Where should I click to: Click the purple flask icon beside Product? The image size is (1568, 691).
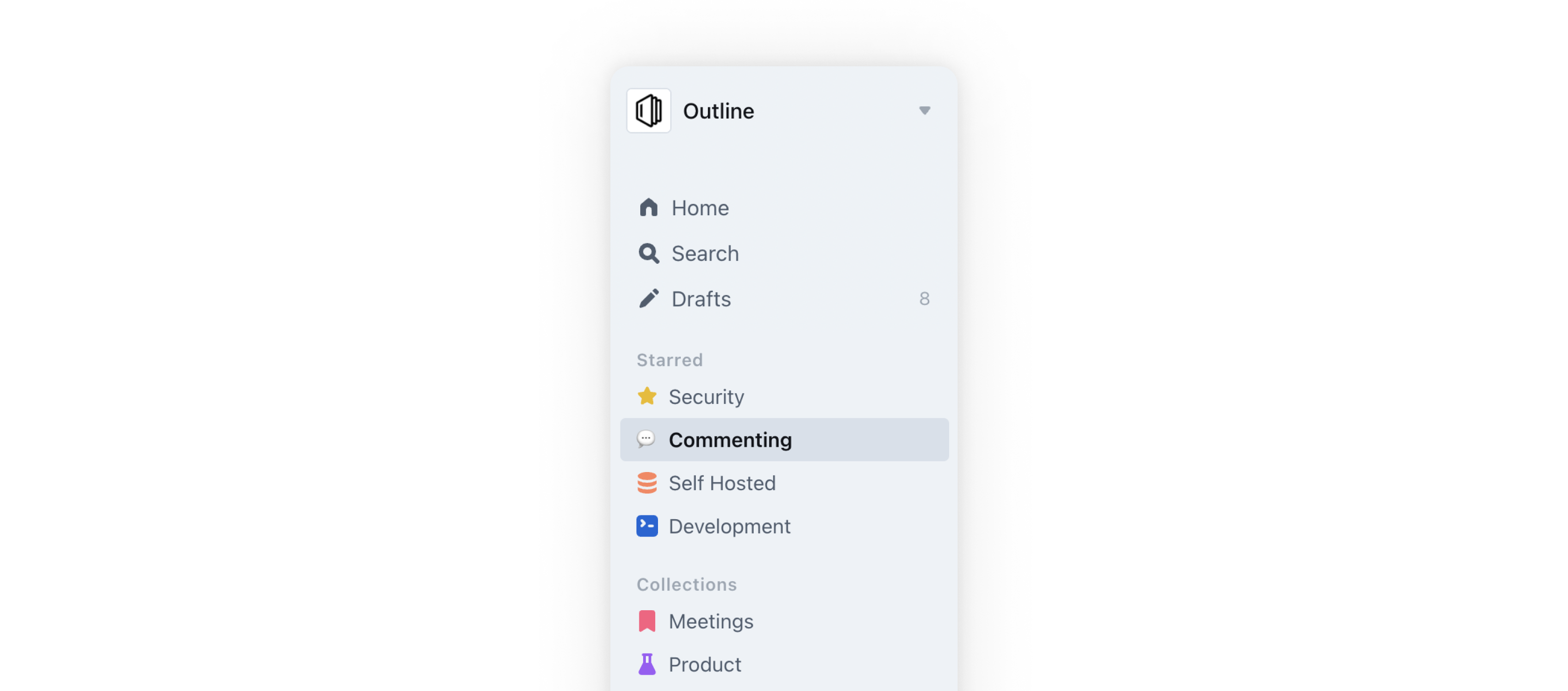pos(647,665)
